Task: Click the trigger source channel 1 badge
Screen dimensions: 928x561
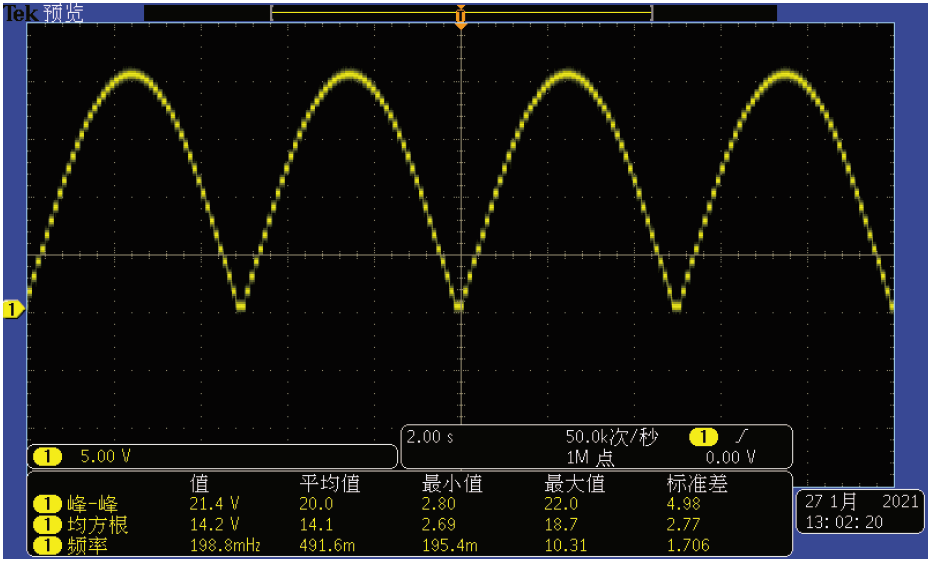Action: (x=704, y=437)
